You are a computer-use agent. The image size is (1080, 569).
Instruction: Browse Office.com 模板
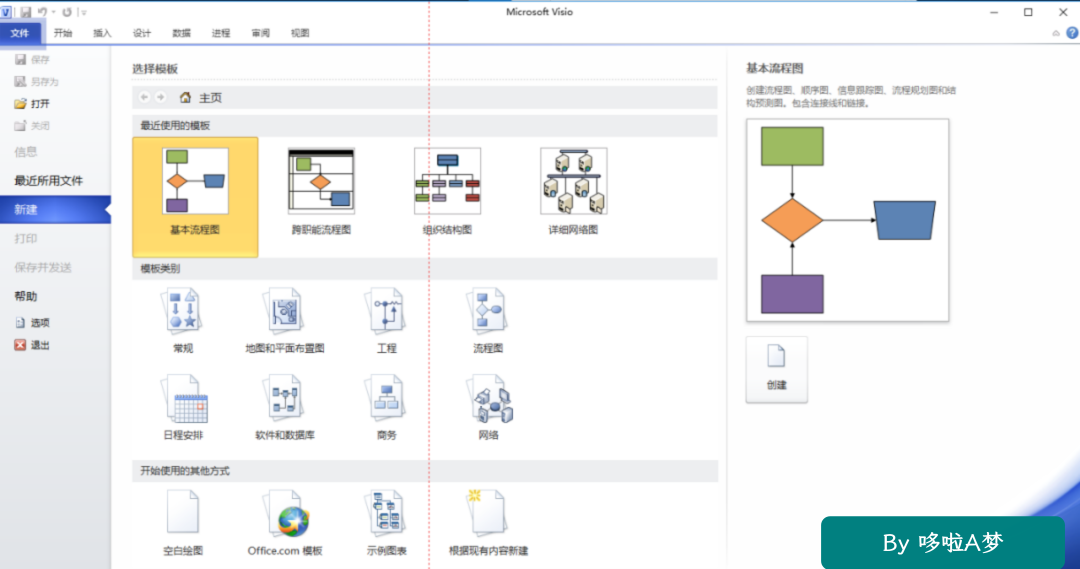click(284, 524)
